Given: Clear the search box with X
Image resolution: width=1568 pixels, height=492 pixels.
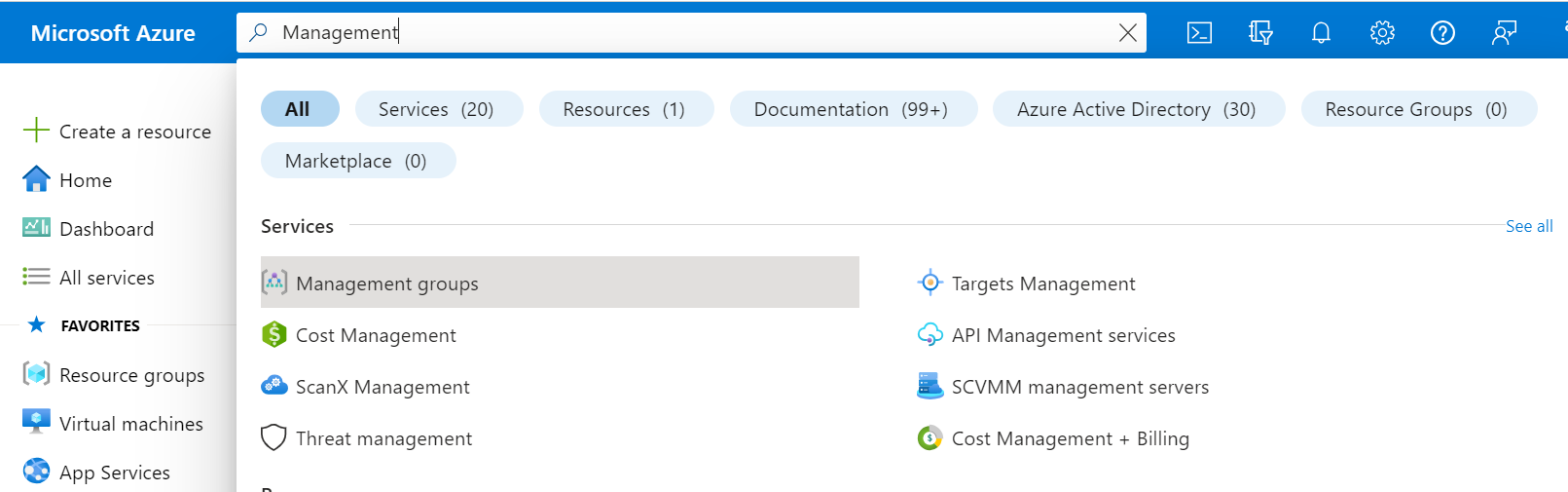Looking at the screenshot, I should (x=1127, y=33).
